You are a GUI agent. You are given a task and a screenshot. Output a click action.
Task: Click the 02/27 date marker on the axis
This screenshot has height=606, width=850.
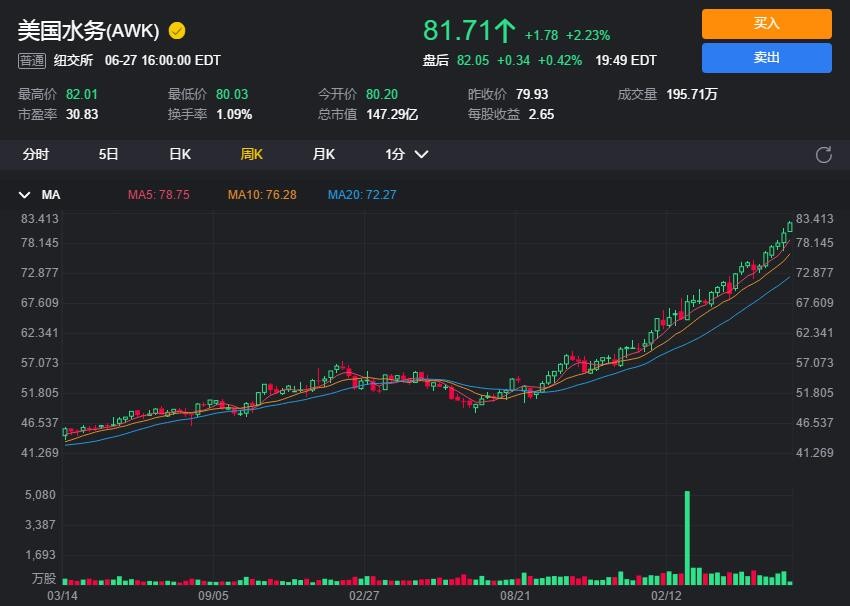coord(364,595)
